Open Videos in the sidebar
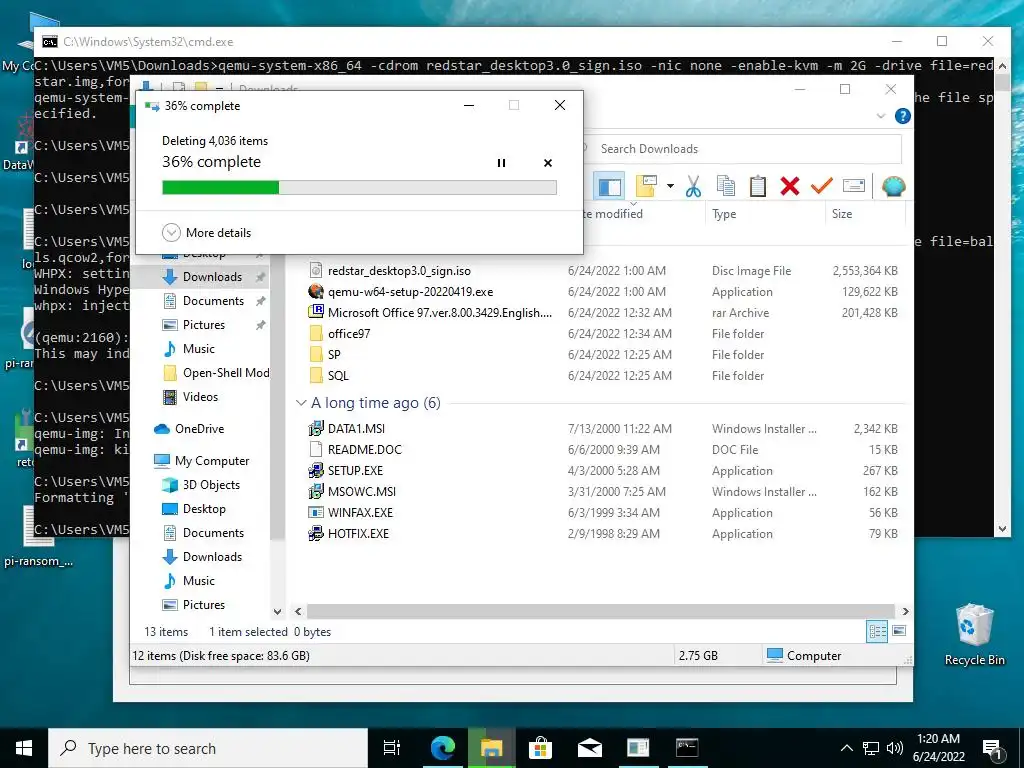Viewport: 1024px width, 768px height. coord(200,397)
